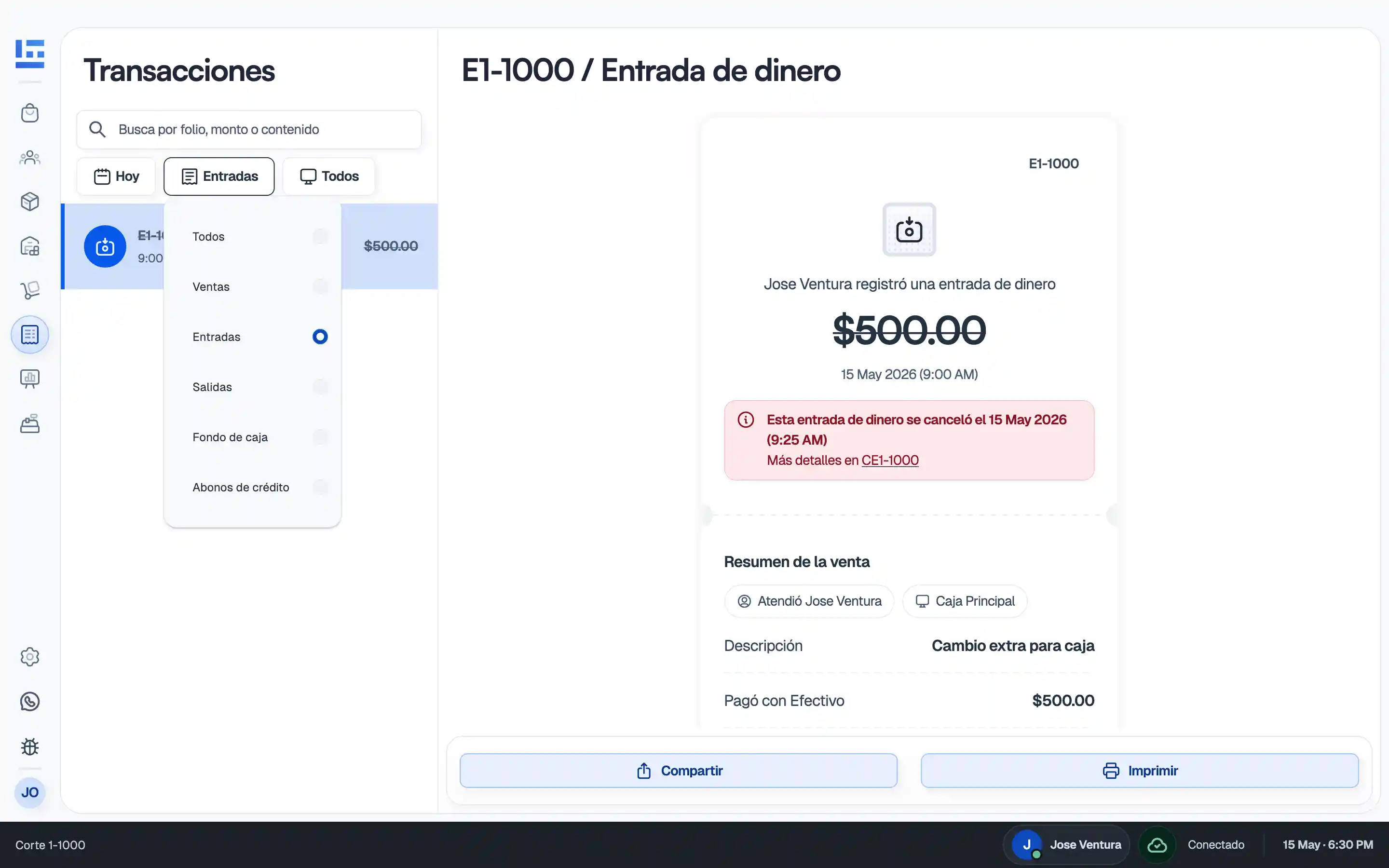The width and height of the screenshot is (1389, 868).
Task: Click the bug report icon in sidebar
Action: click(30, 746)
